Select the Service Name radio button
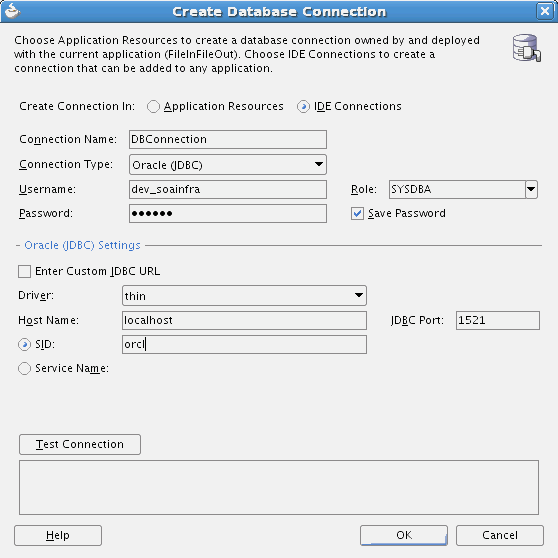The height and width of the screenshot is (558, 558). [x=25, y=368]
